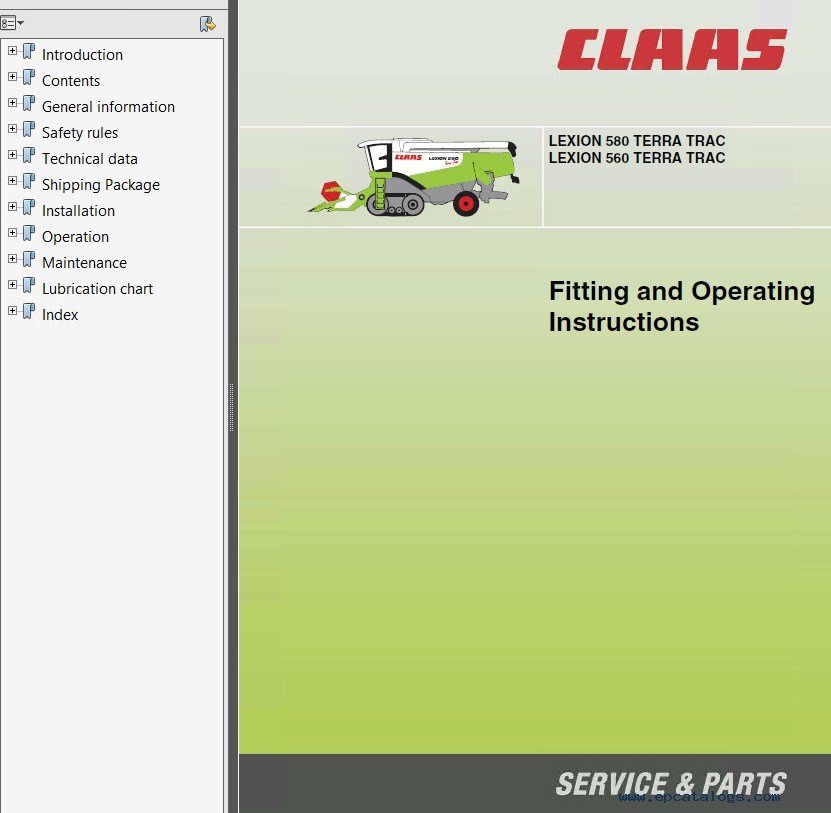Click the Maintenance bookmark icon
831x813 pixels.
29,259
